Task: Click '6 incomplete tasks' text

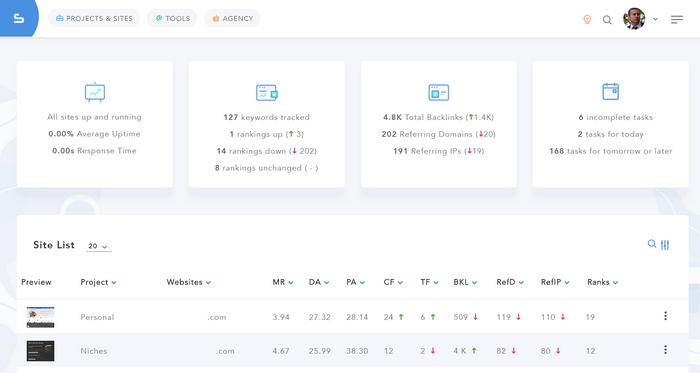Action: [x=616, y=117]
